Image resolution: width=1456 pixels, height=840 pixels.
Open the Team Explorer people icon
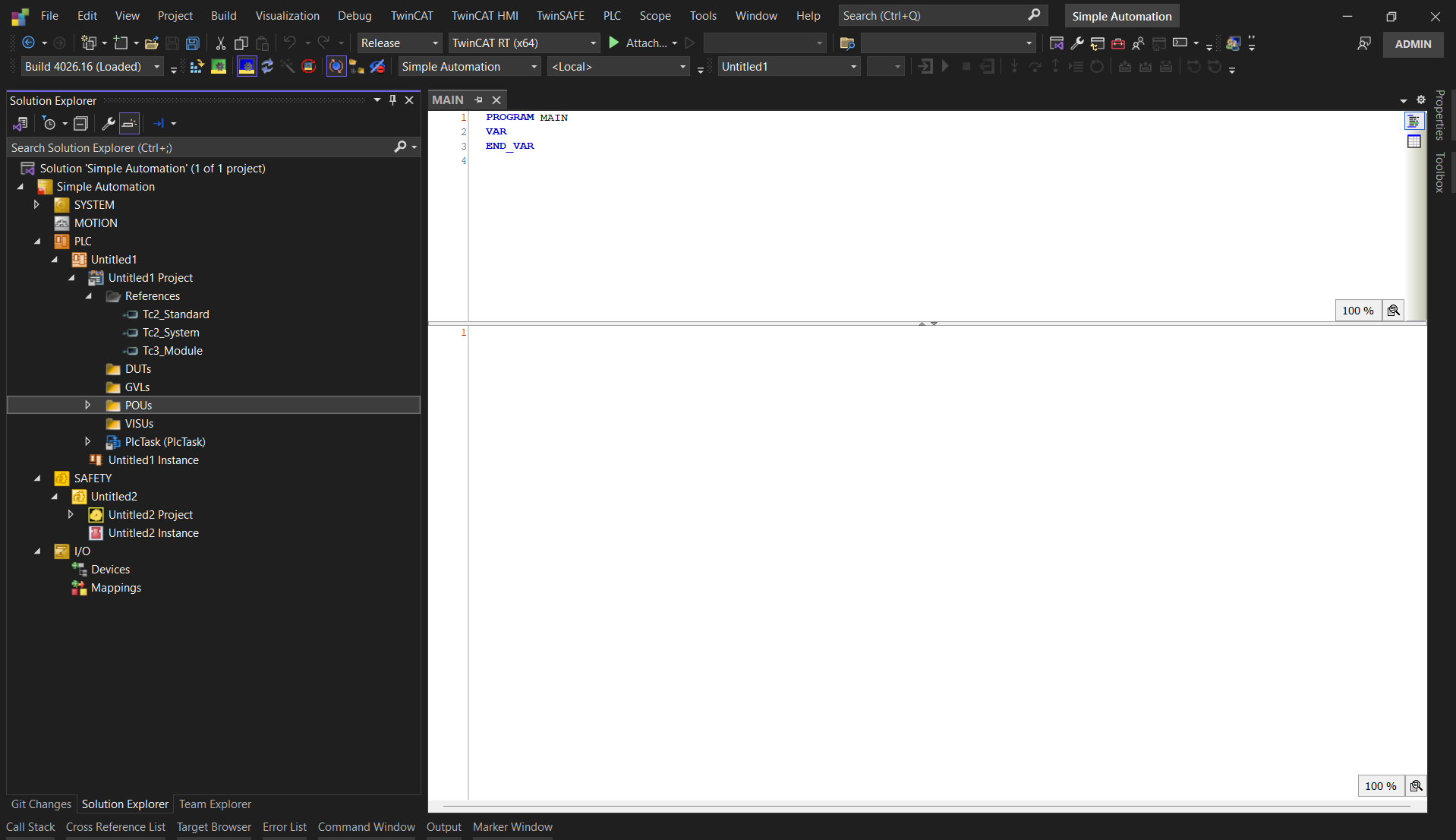point(1139,43)
